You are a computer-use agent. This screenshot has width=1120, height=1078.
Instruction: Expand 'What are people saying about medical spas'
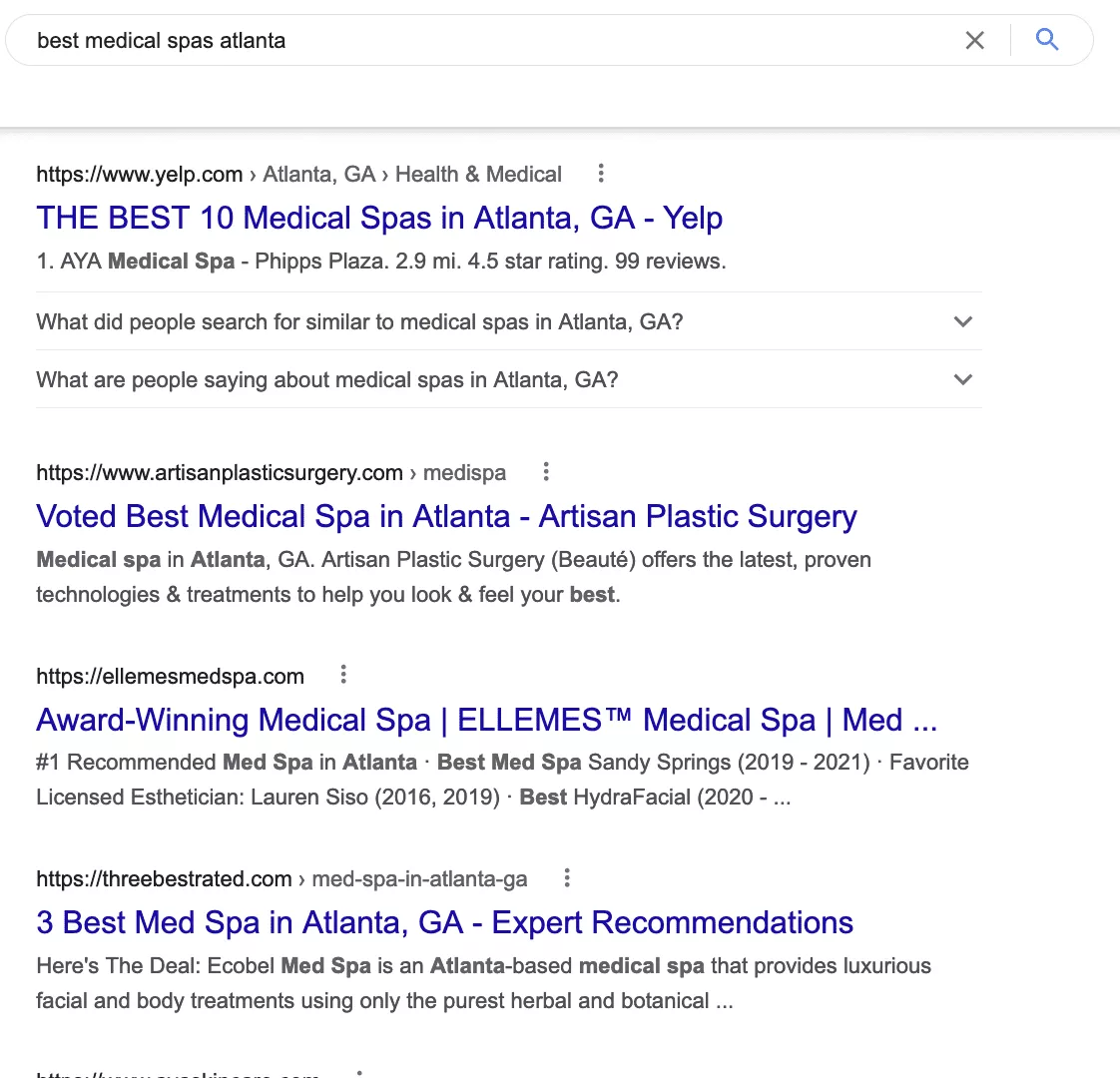(x=962, y=379)
